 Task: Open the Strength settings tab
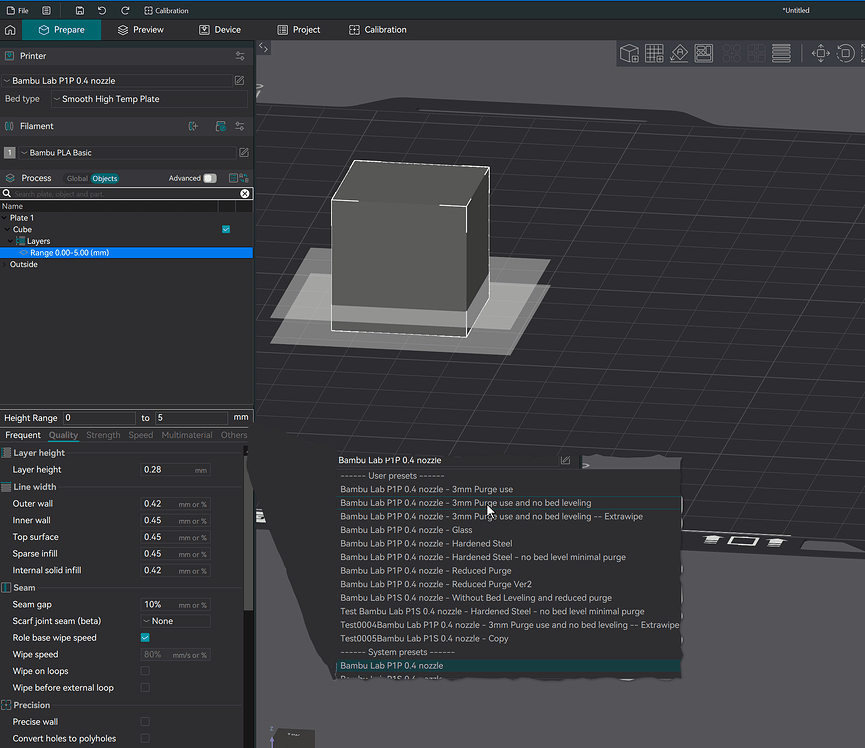pyautogui.click(x=103, y=435)
